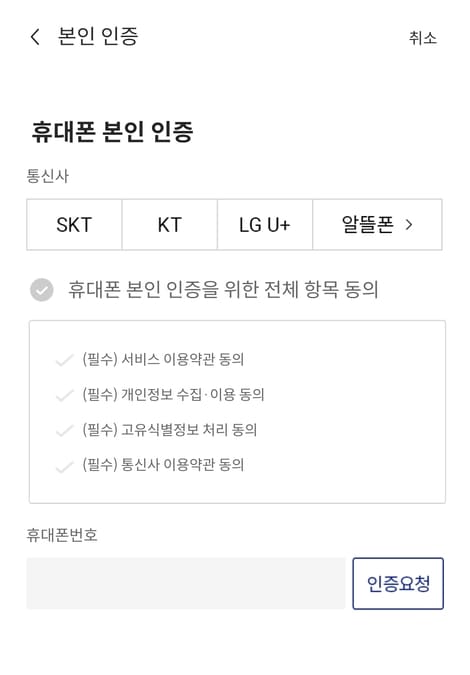Screen dimensions: 470x675
Task: Open the (필수) 고유식별정보 처리 동의 text
Action: tap(170, 430)
